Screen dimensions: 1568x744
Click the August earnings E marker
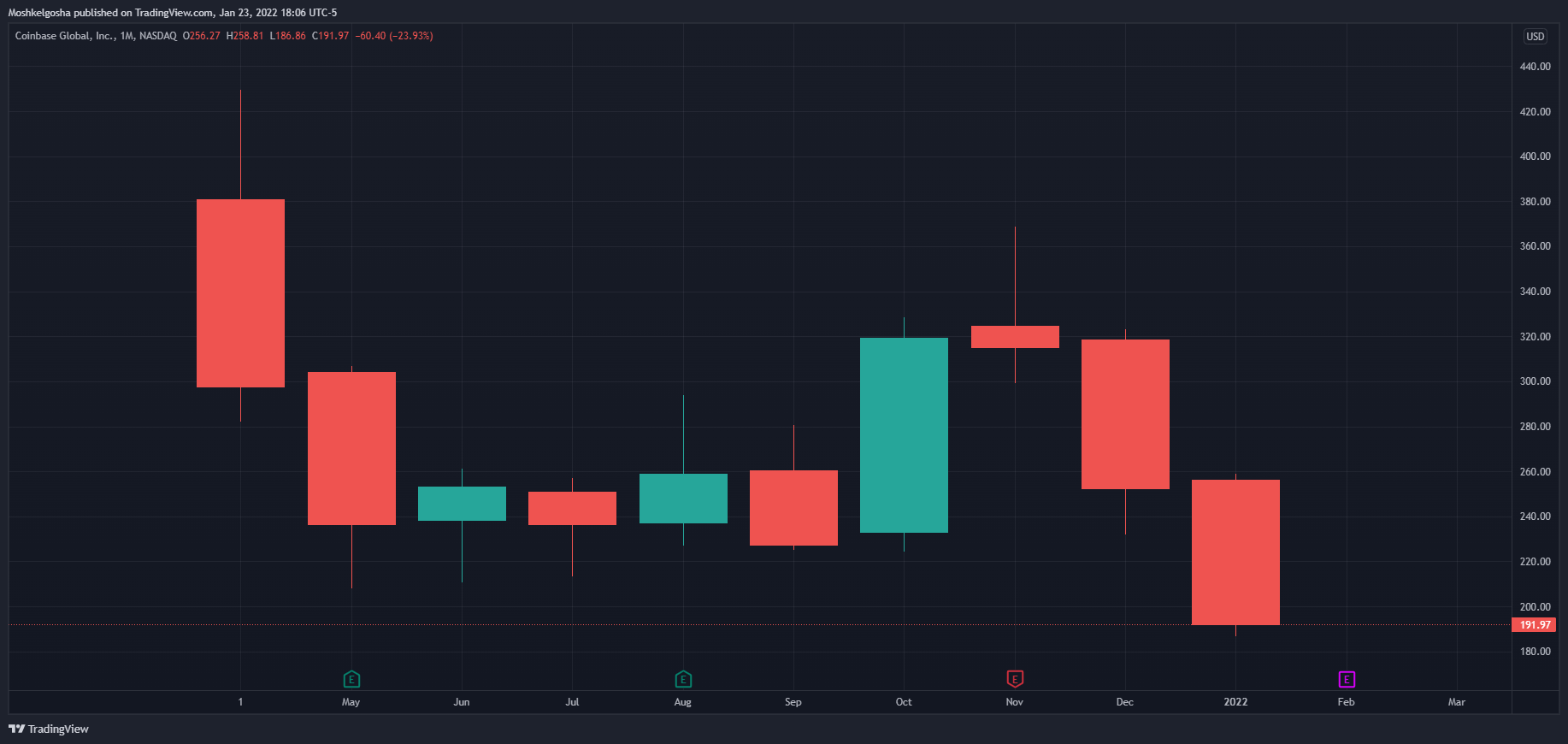coord(683,680)
